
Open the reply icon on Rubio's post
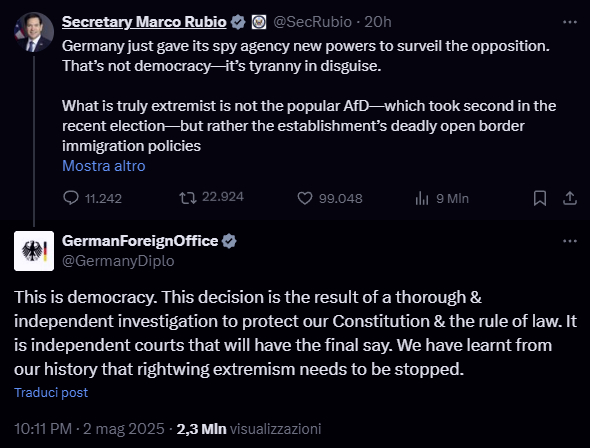[x=71, y=198]
